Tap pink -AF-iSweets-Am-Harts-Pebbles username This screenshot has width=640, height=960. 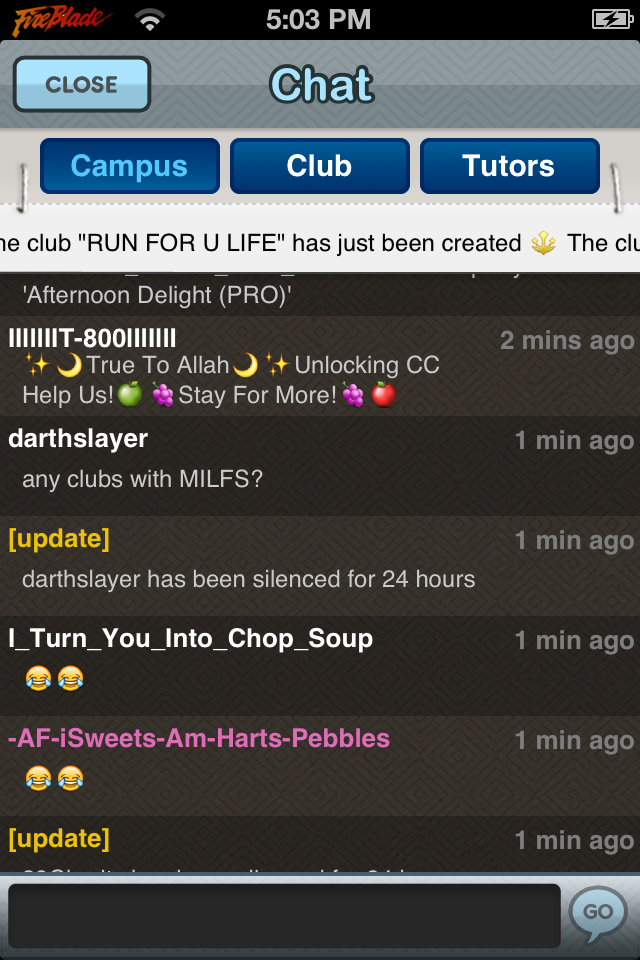tap(199, 738)
